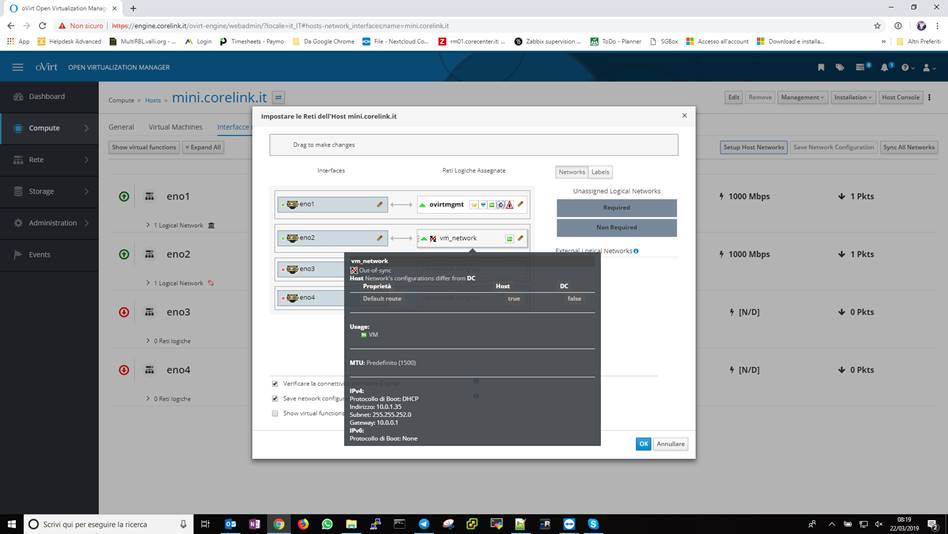Switch to the Labels tab in dialog
The width and height of the screenshot is (948, 534).
(x=601, y=172)
